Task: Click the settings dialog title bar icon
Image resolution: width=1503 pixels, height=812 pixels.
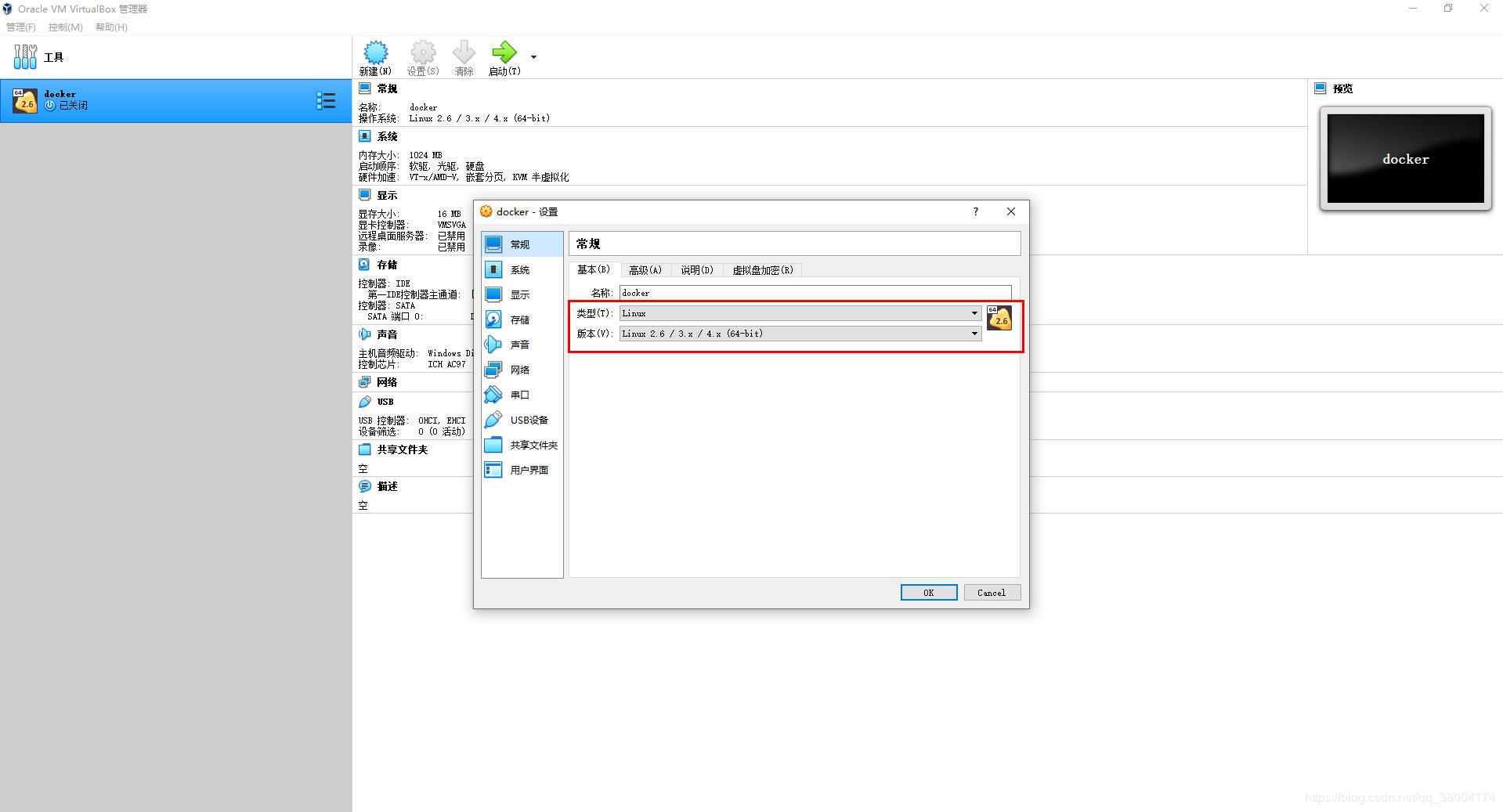Action: tap(486, 211)
